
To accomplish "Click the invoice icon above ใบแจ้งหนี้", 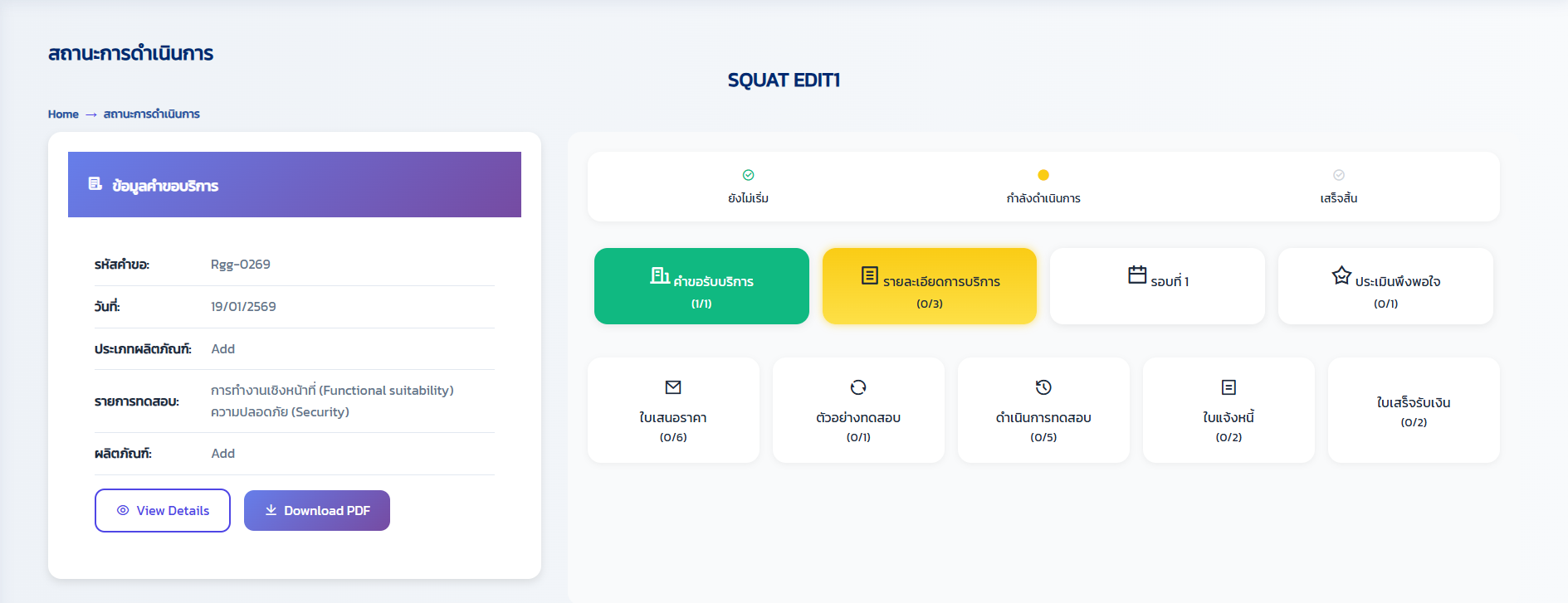I will [x=1229, y=387].
